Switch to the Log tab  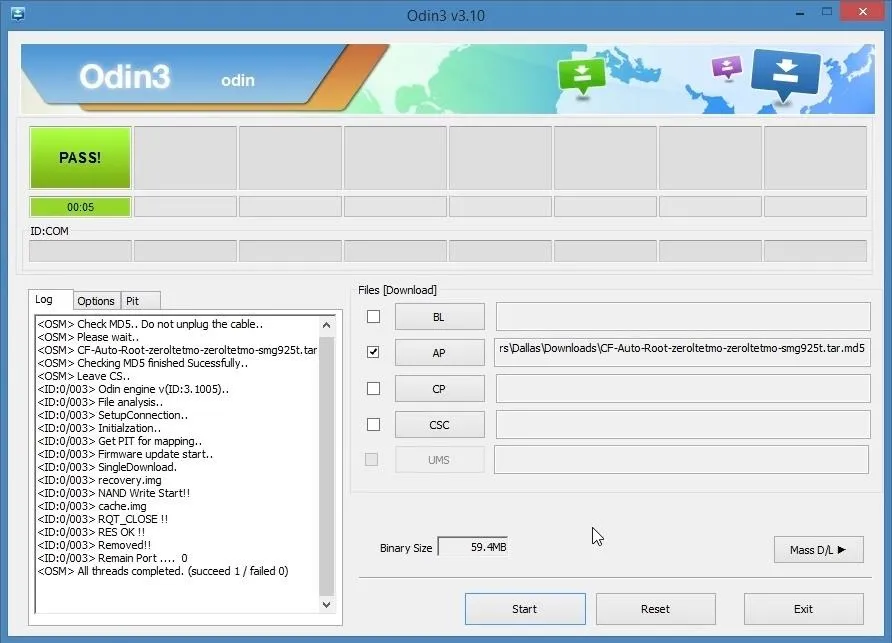51,299
